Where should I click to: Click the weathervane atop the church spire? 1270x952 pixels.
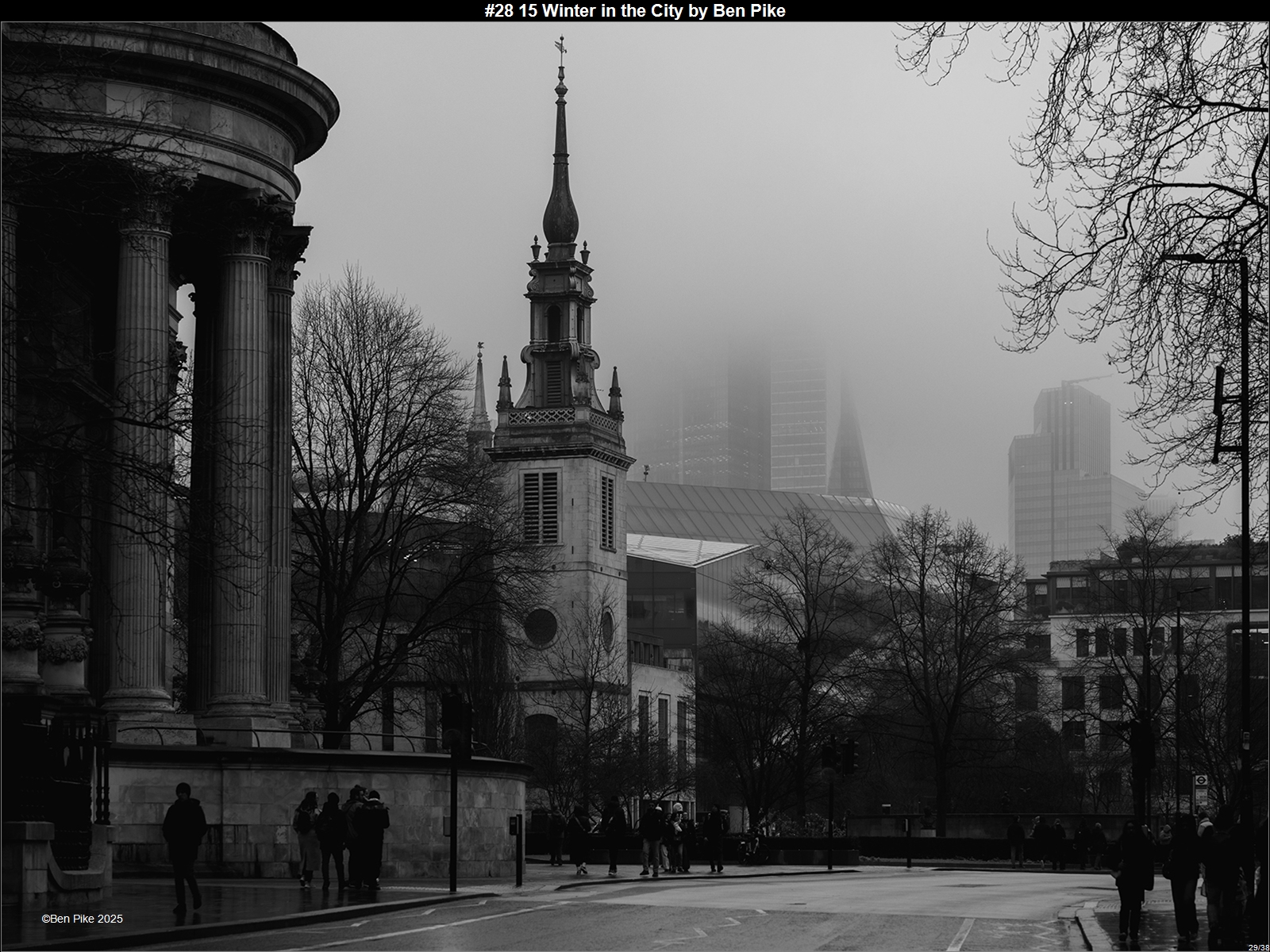click(x=561, y=48)
